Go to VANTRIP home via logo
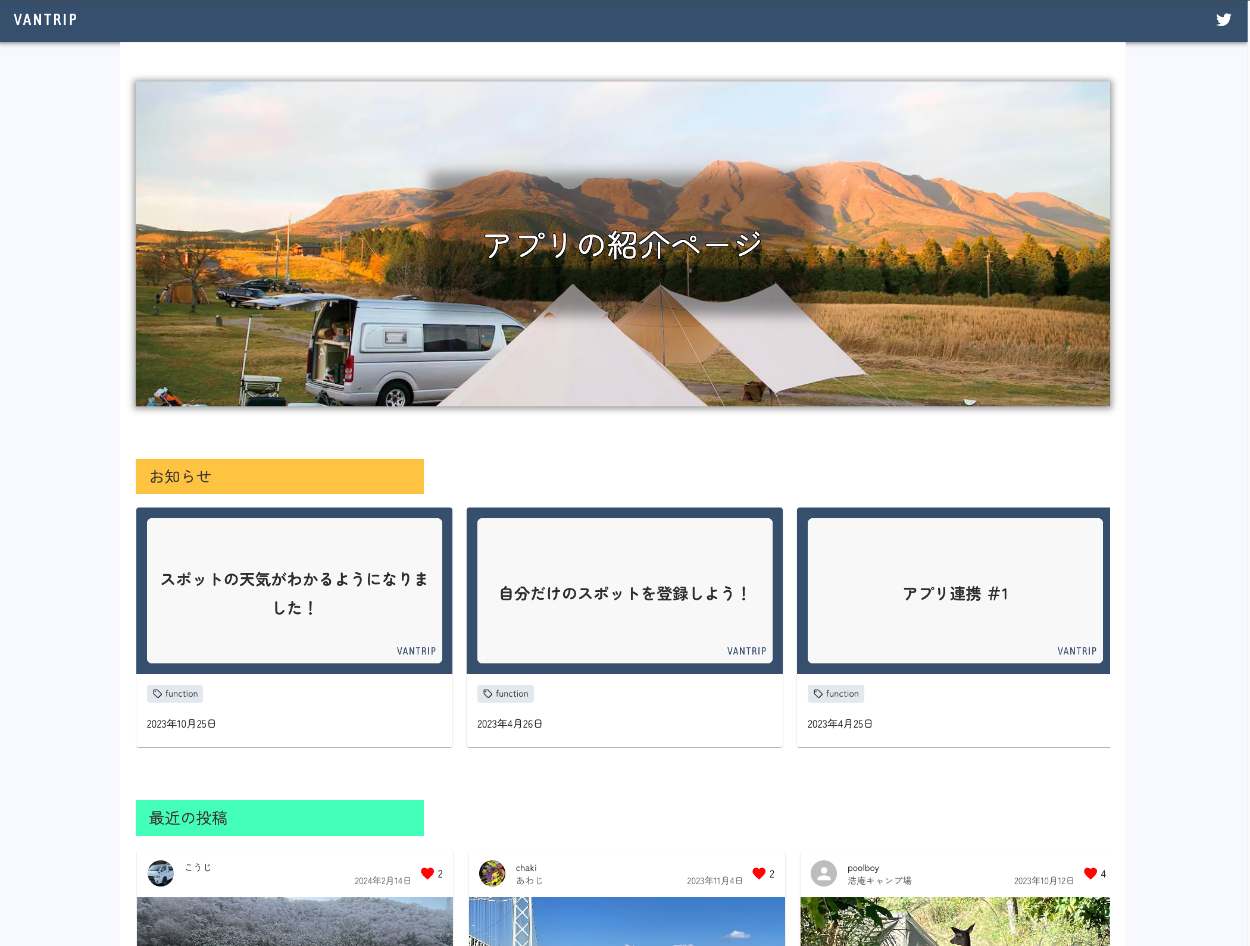 coord(46,20)
